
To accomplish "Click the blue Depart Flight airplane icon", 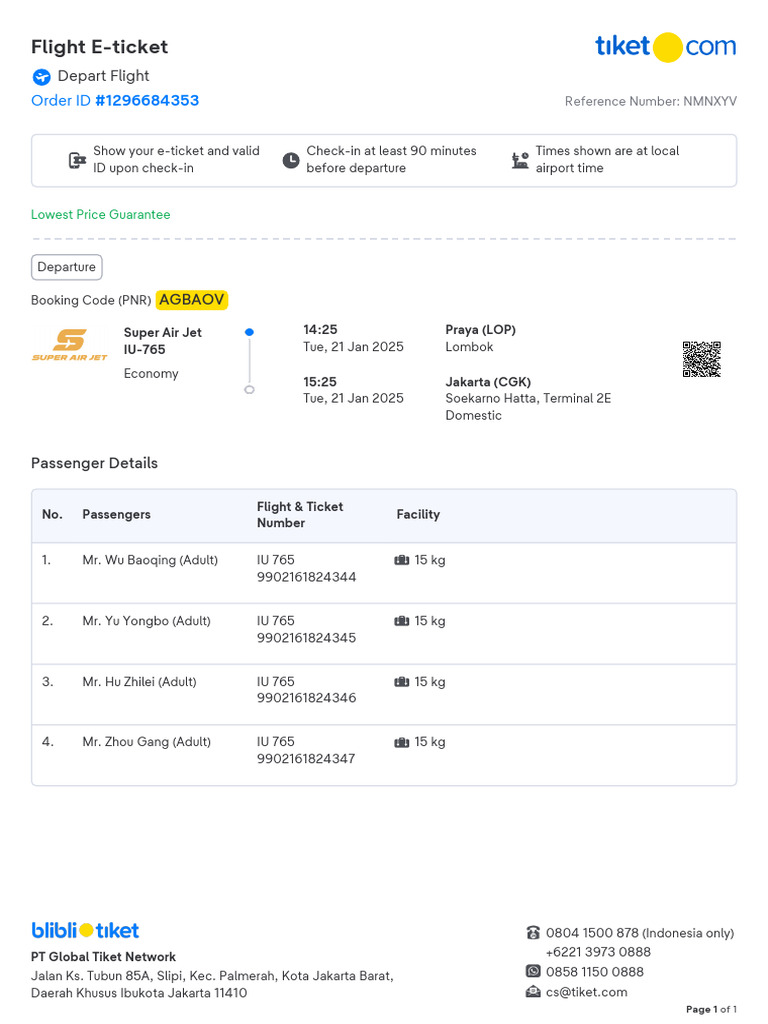I will pyautogui.click(x=42, y=77).
